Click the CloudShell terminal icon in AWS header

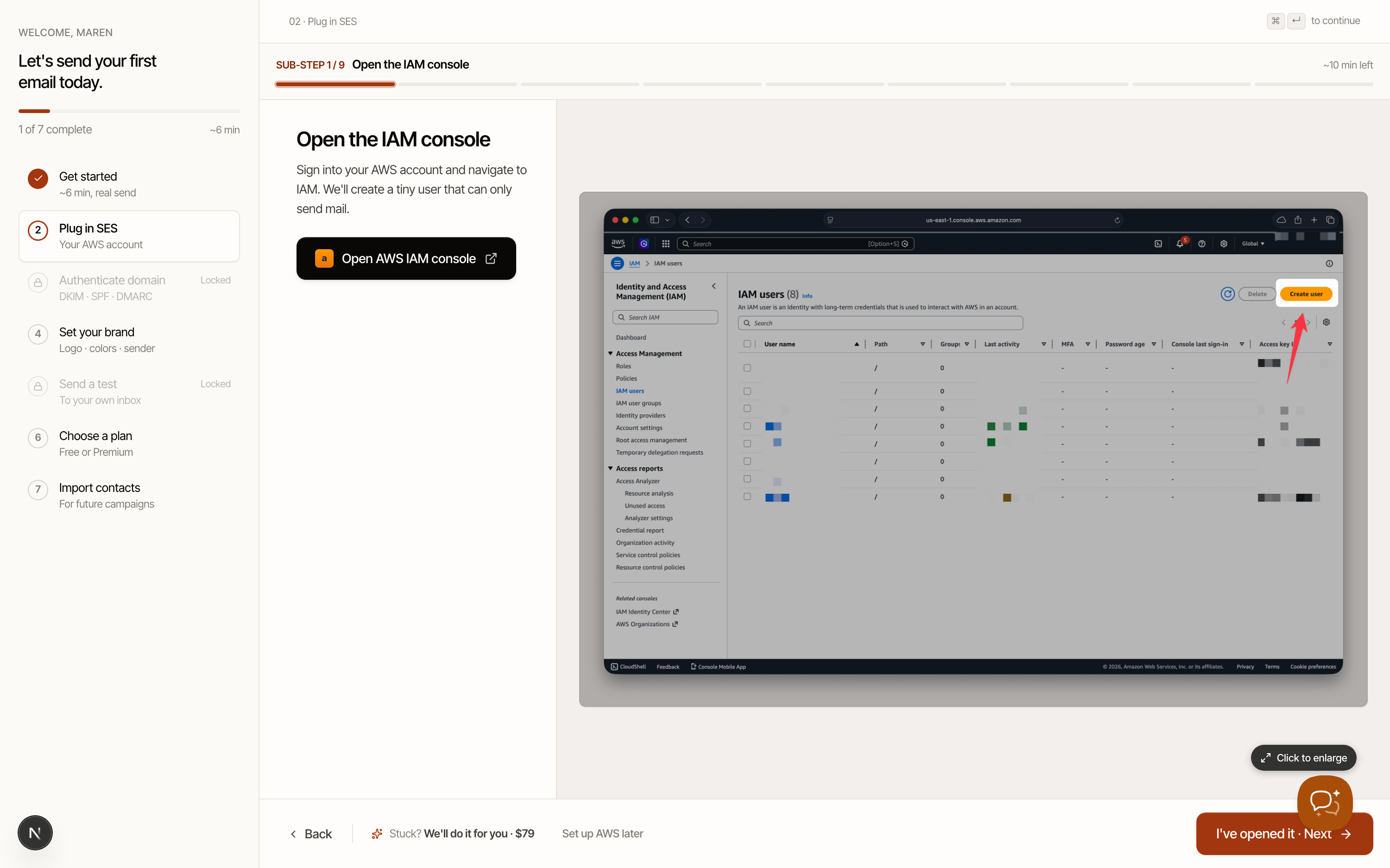click(x=1158, y=244)
